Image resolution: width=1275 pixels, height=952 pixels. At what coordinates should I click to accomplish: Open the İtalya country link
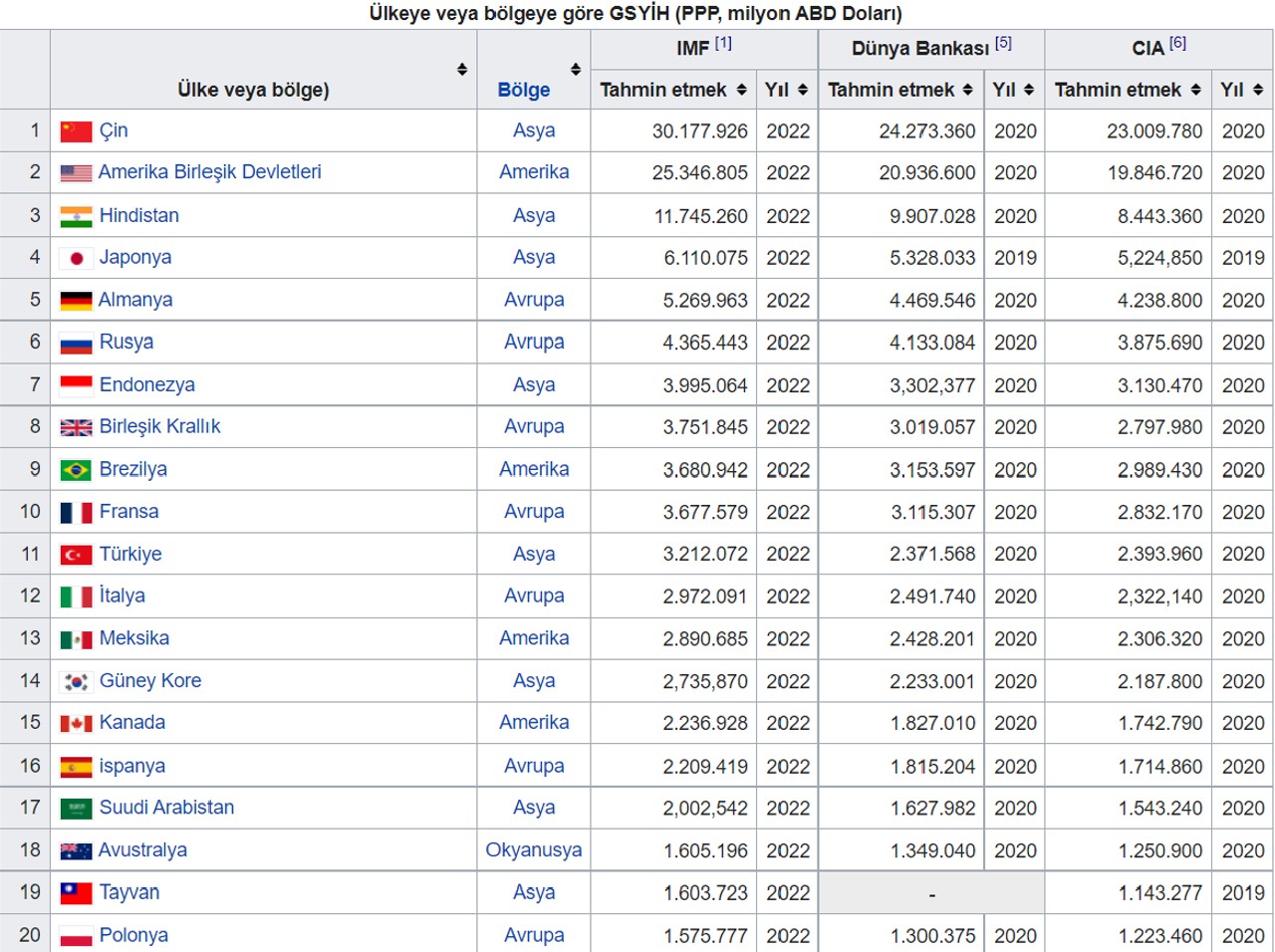(122, 595)
